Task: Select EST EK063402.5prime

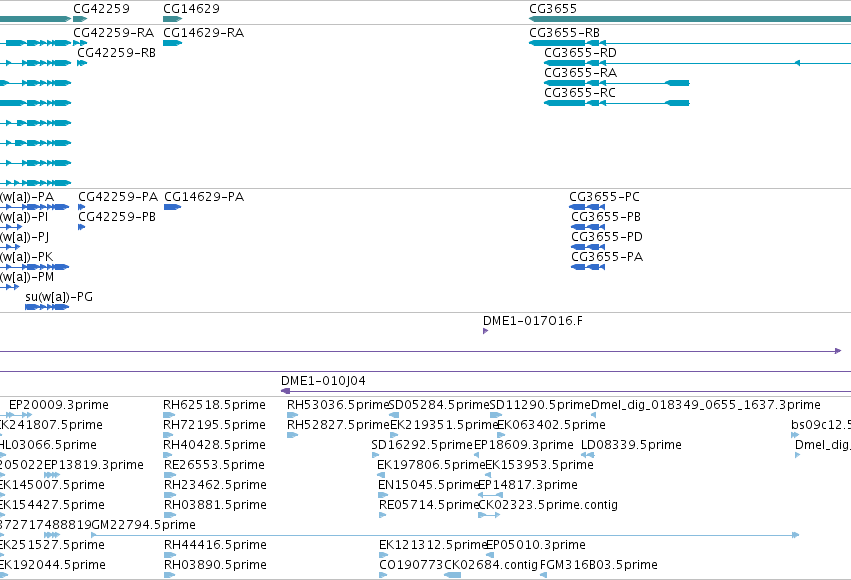Action: 552,425
